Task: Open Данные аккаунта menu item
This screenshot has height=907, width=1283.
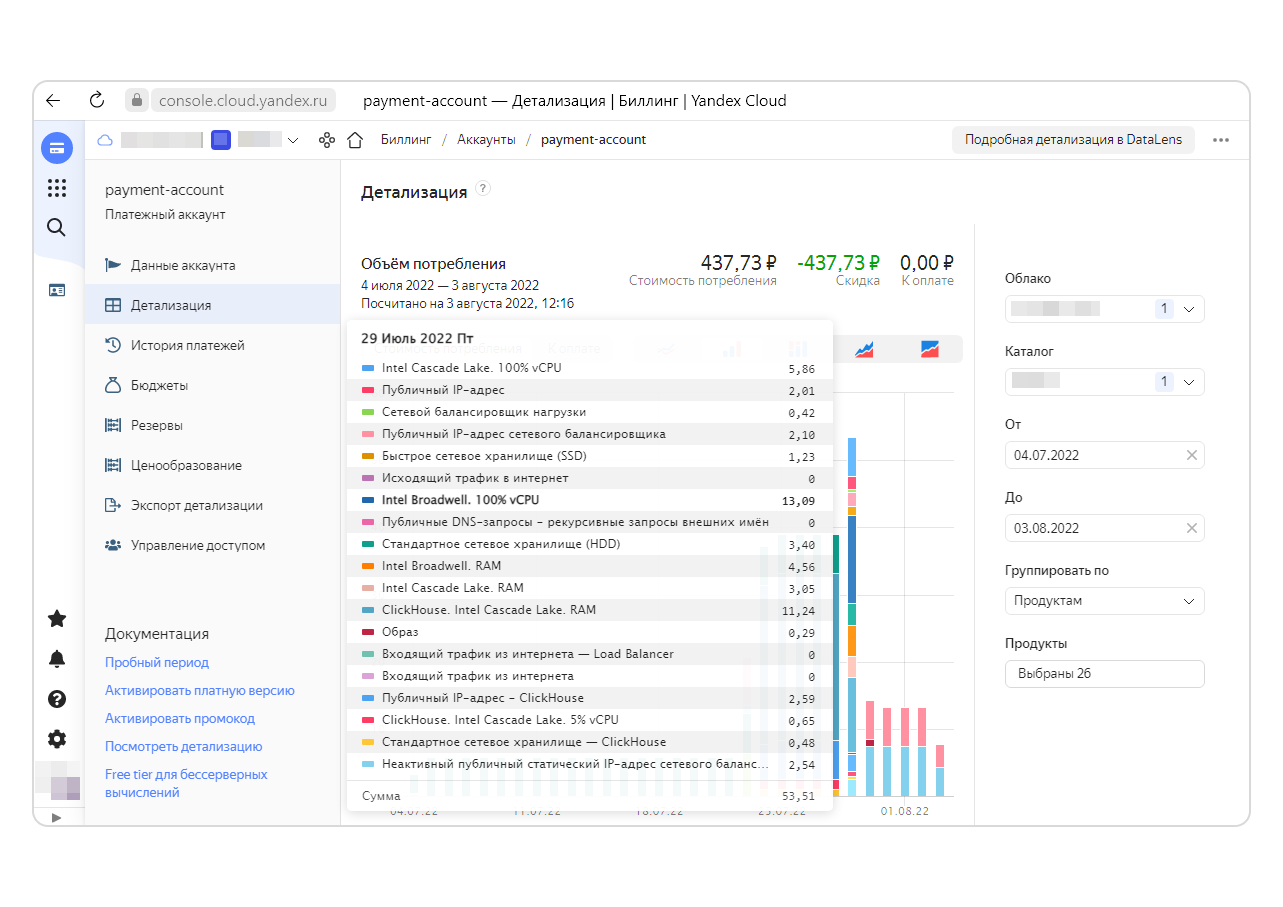Action: [x=212, y=265]
